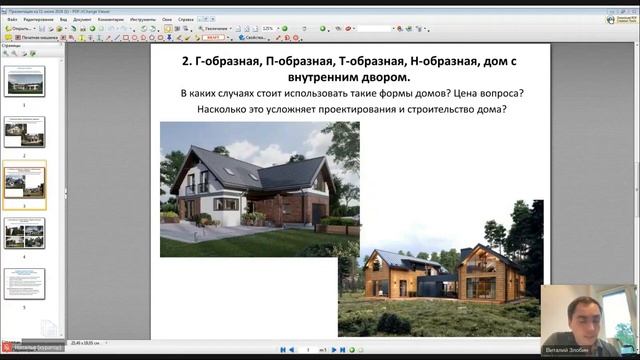Click the Виталий Злобин webcam video tile

(589, 320)
